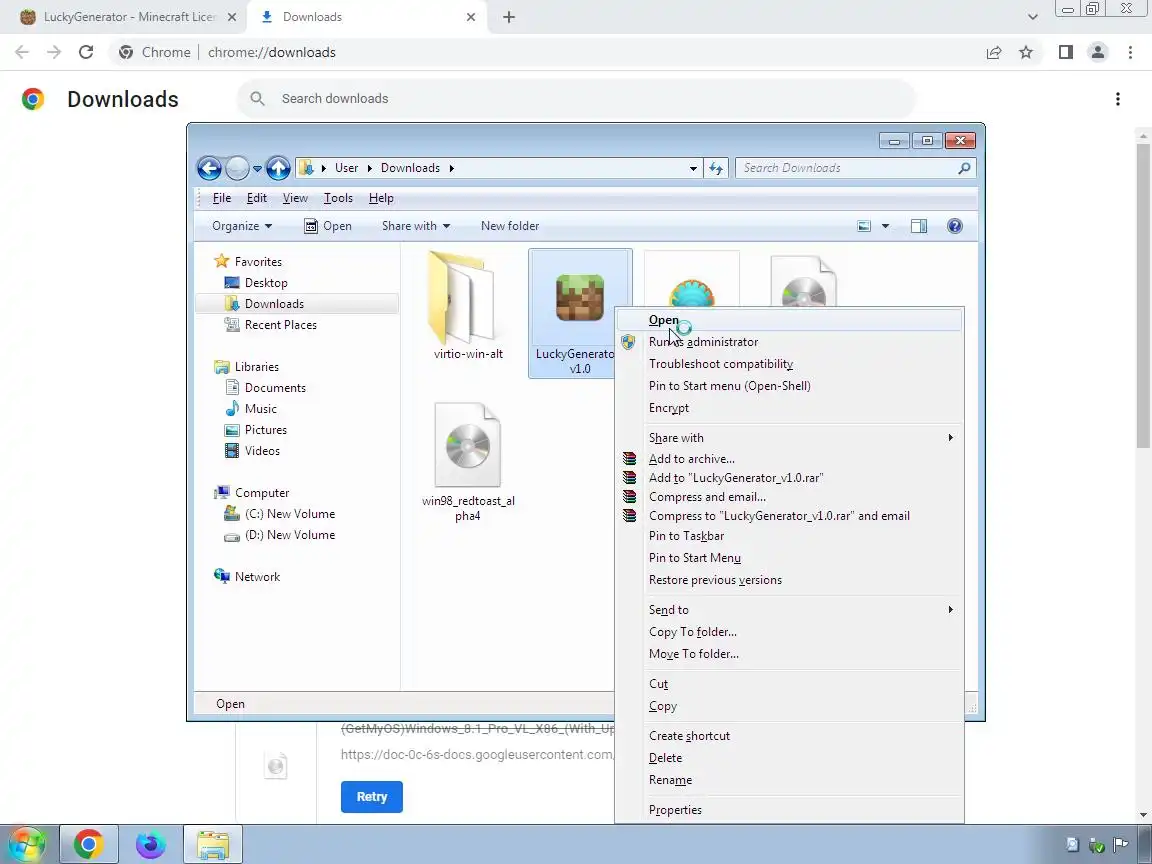The width and height of the screenshot is (1152, 864).
Task: Open the Explorer File menu
Action: click(221, 198)
